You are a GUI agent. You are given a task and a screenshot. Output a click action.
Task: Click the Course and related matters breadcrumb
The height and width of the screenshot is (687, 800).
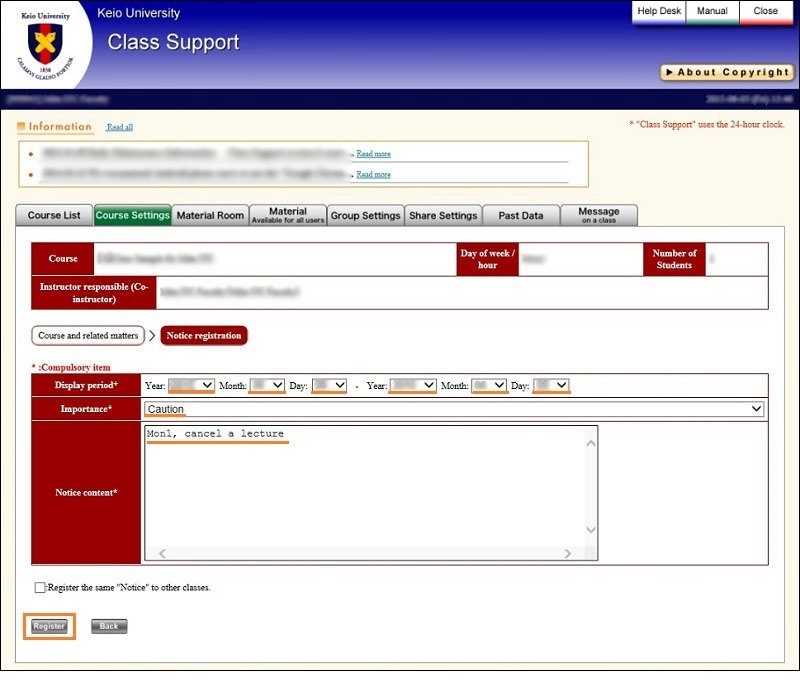88,336
